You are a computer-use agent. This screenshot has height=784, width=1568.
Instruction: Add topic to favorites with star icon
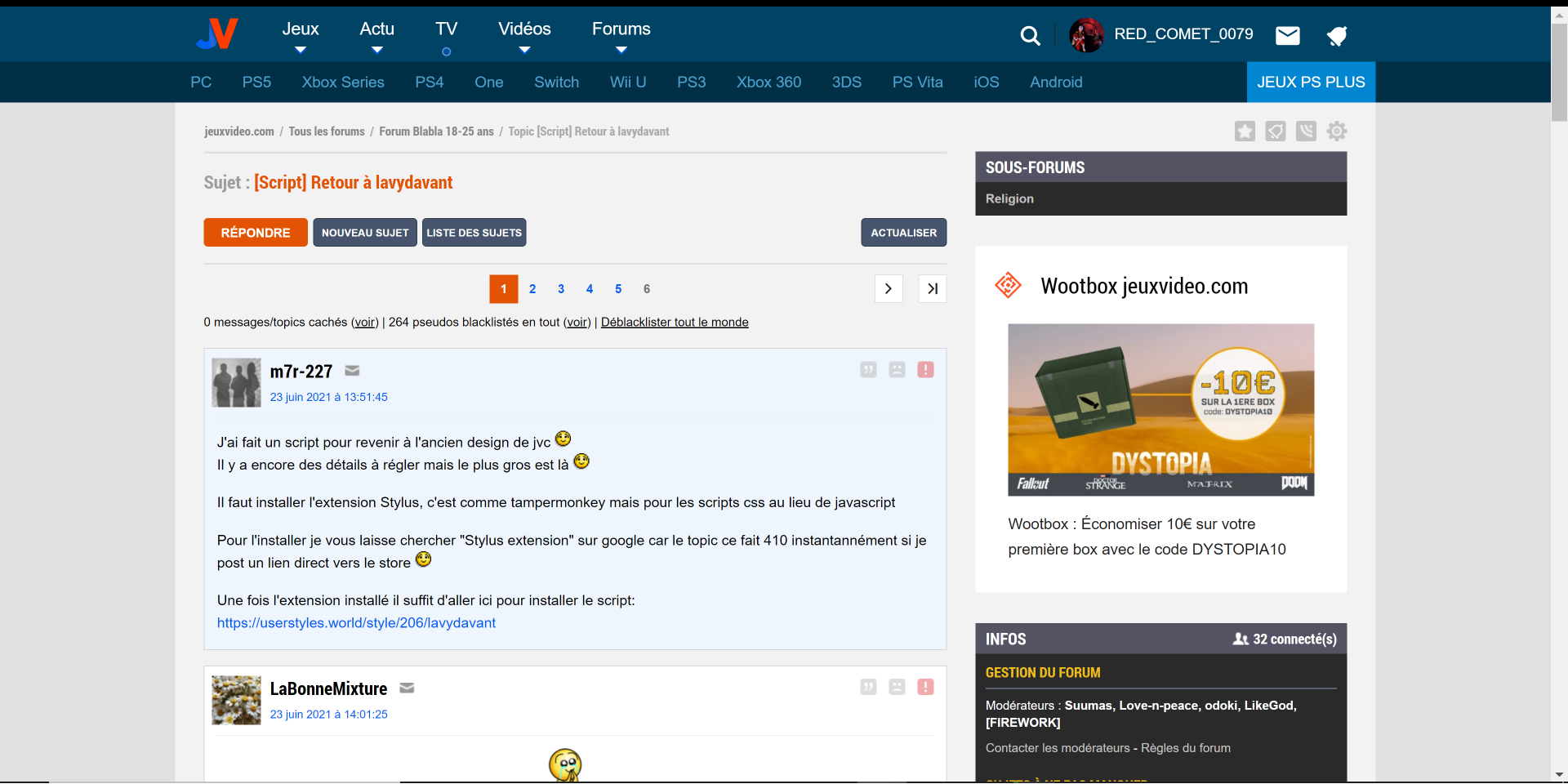[1245, 131]
